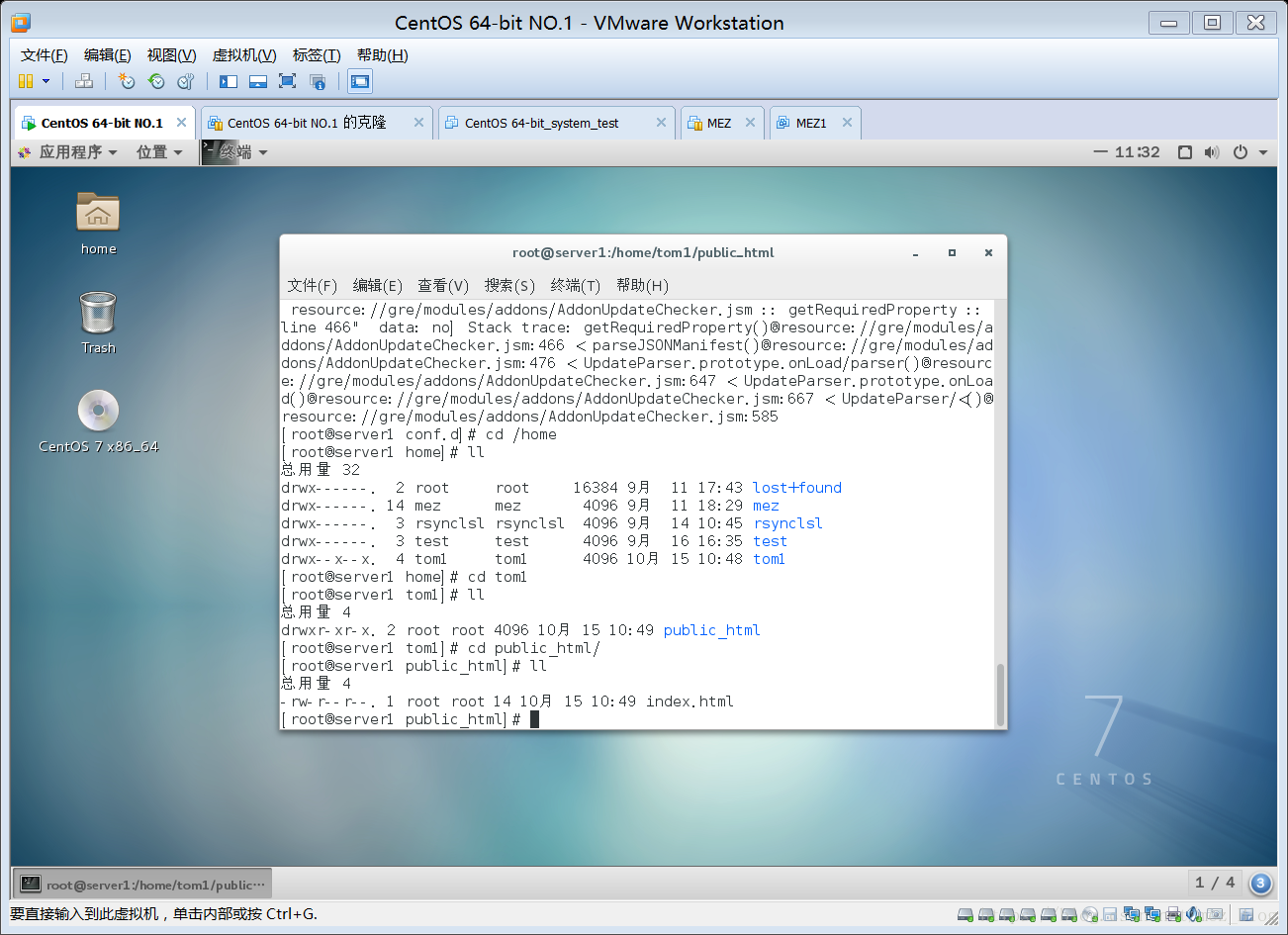This screenshot has width=1288, height=935.
Task: Click the terminal vertical scrollbar thumb
Action: pos(1000,694)
